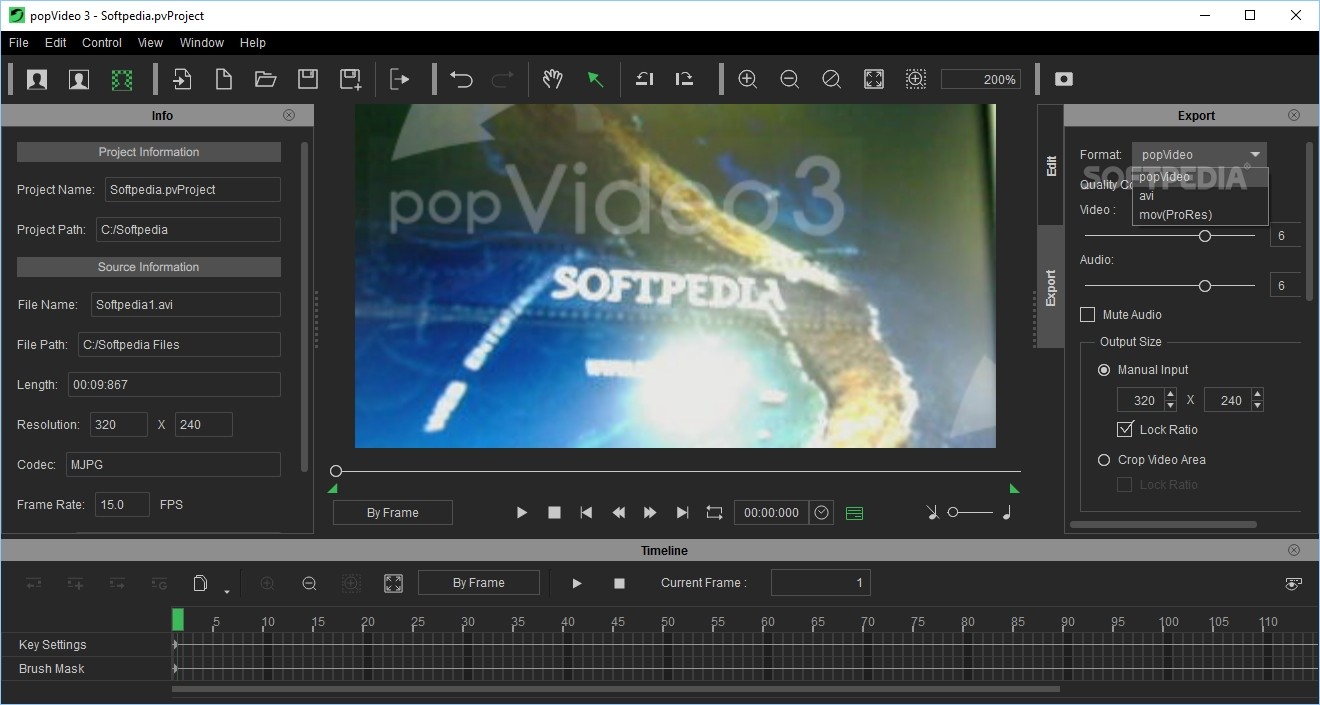
Task: Click the timeline visibility eye icon
Action: click(x=1293, y=584)
